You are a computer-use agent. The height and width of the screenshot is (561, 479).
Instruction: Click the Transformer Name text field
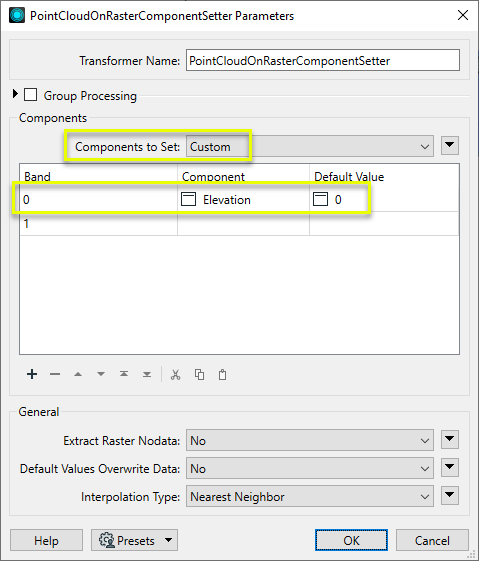pyautogui.click(x=323, y=60)
